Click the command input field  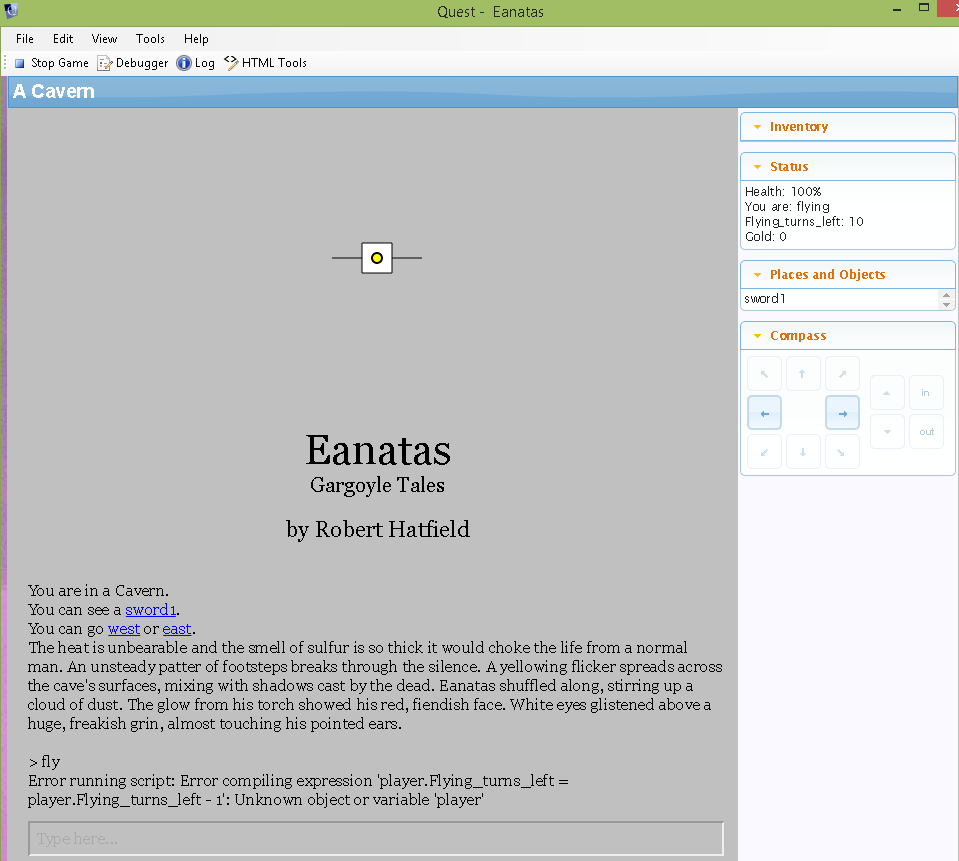[375, 839]
